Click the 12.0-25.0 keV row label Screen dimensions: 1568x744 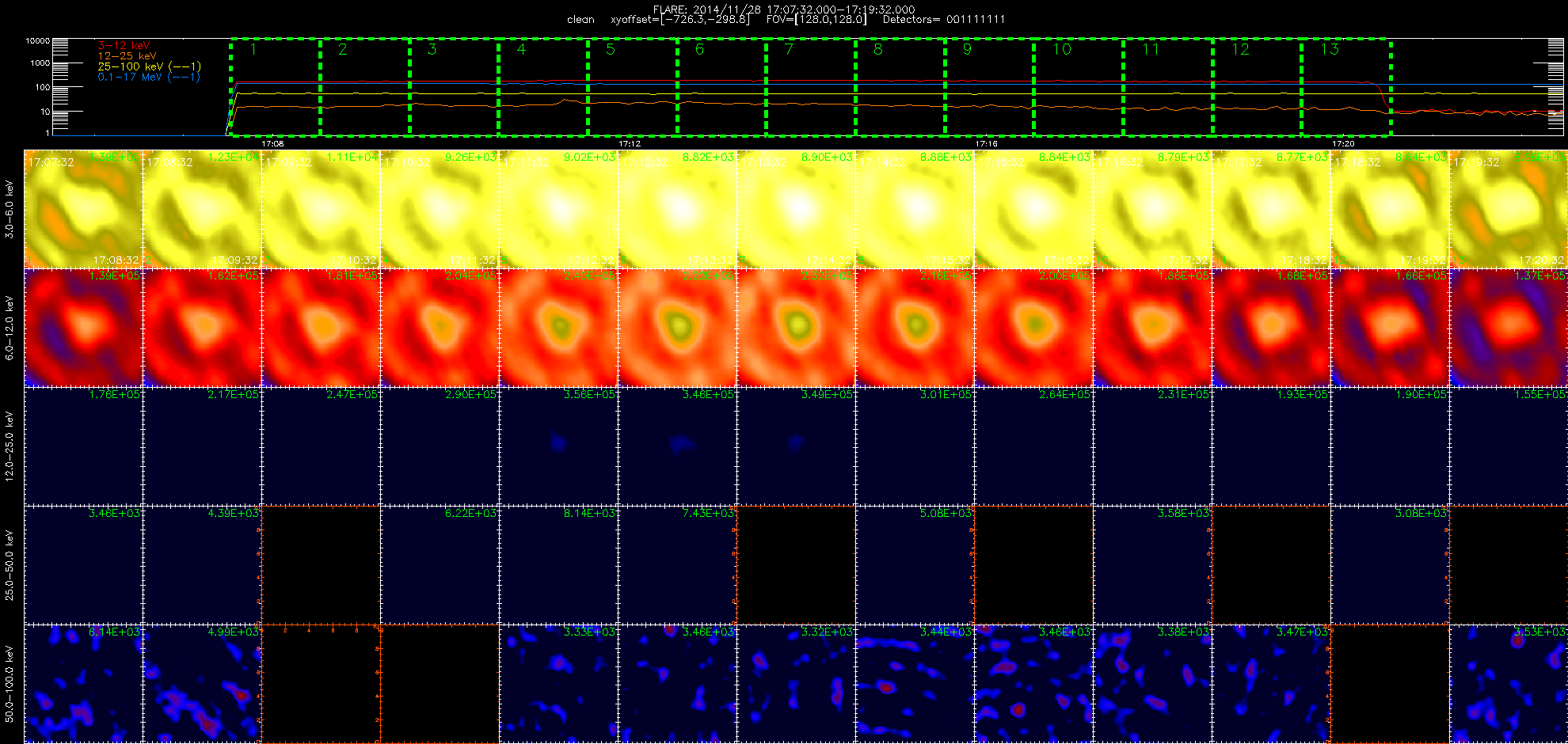(10, 446)
